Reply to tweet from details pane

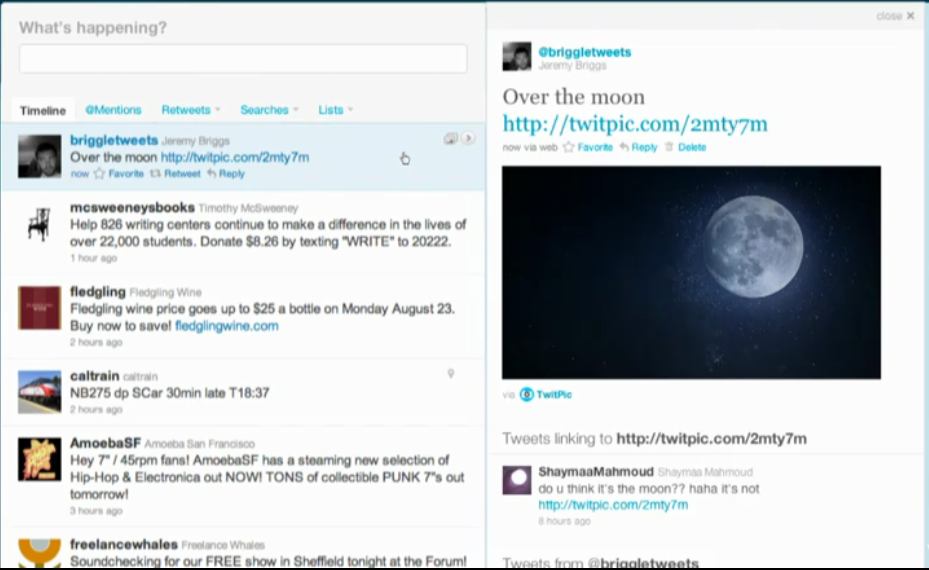638,147
